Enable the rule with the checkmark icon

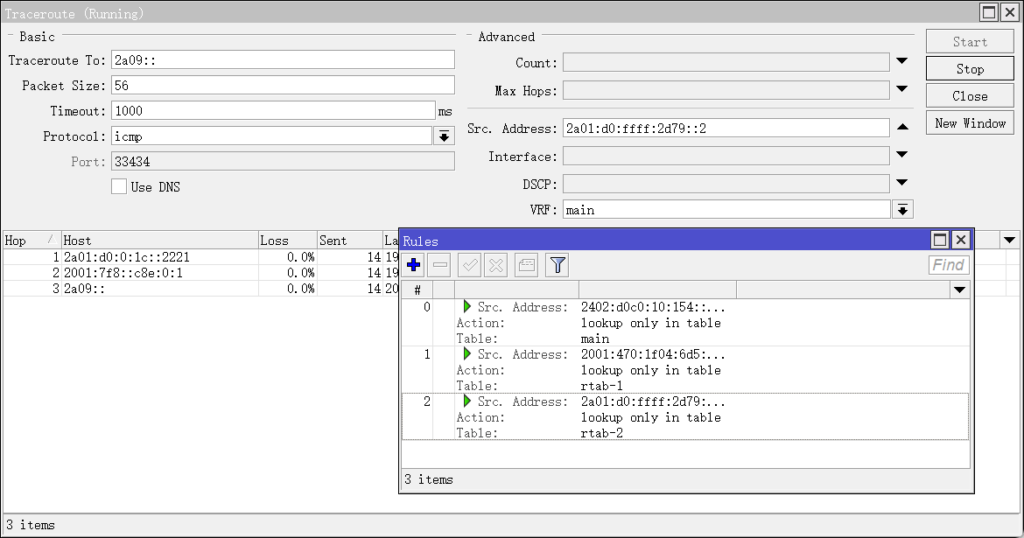click(470, 265)
